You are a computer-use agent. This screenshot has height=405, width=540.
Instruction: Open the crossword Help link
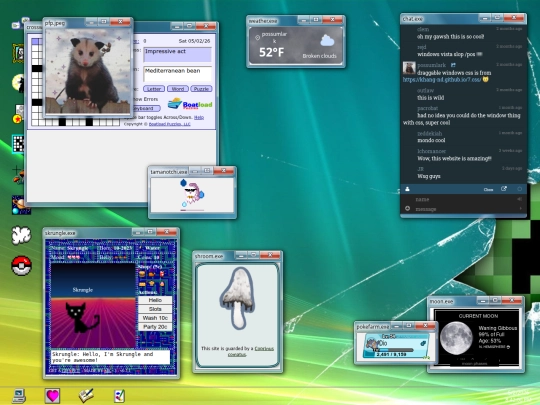pos(199,117)
